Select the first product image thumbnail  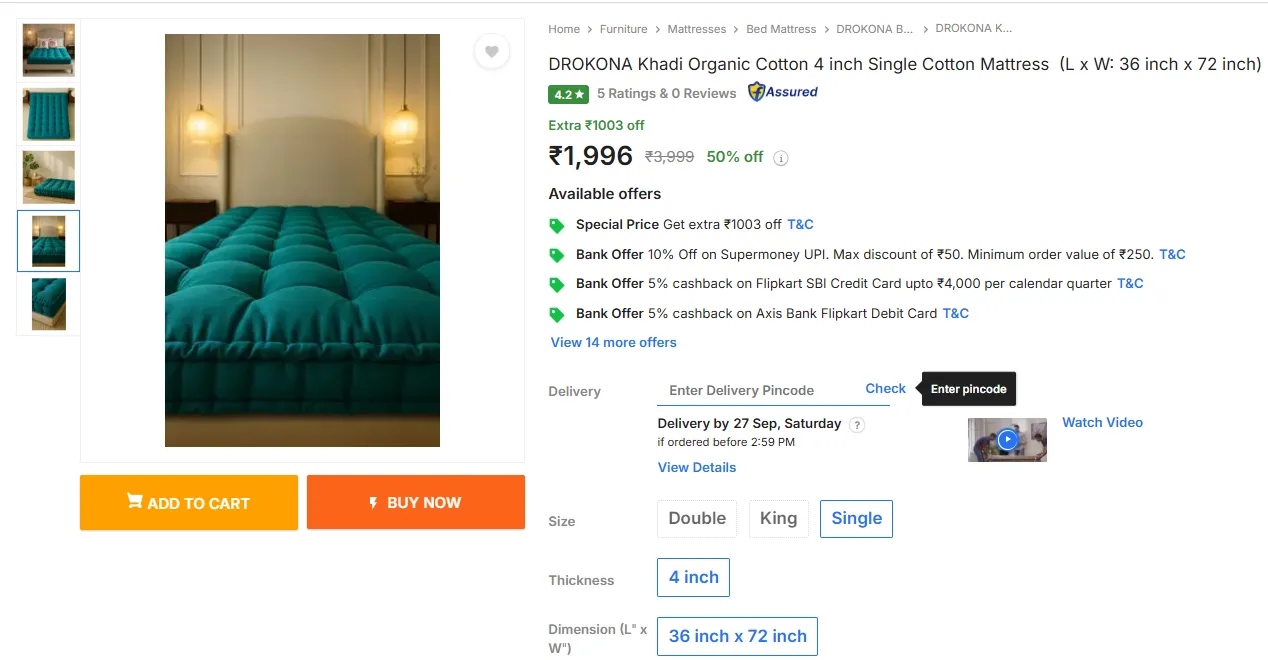(48, 50)
